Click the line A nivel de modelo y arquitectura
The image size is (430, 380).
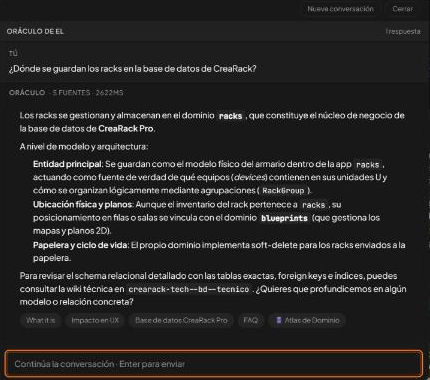84,146
